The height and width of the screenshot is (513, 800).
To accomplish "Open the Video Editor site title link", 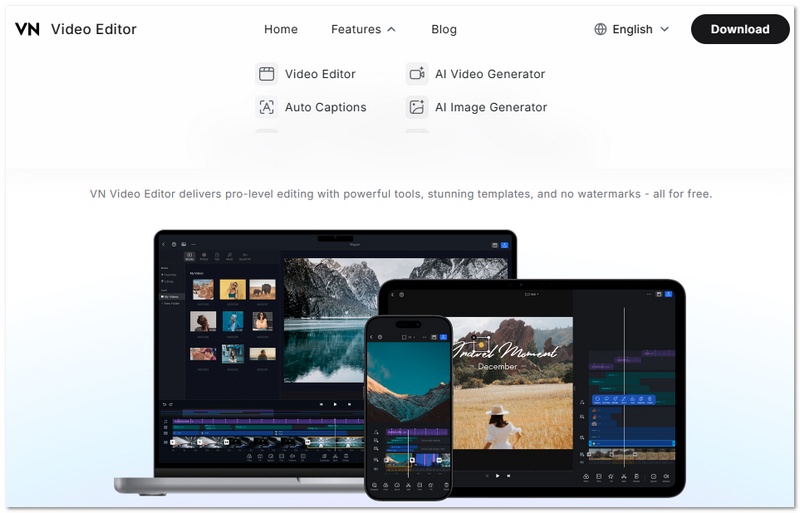I will coord(93,29).
